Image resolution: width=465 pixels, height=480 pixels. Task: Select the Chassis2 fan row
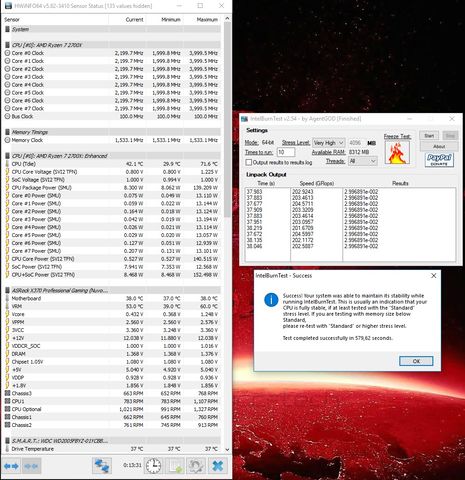click(x=112, y=425)
